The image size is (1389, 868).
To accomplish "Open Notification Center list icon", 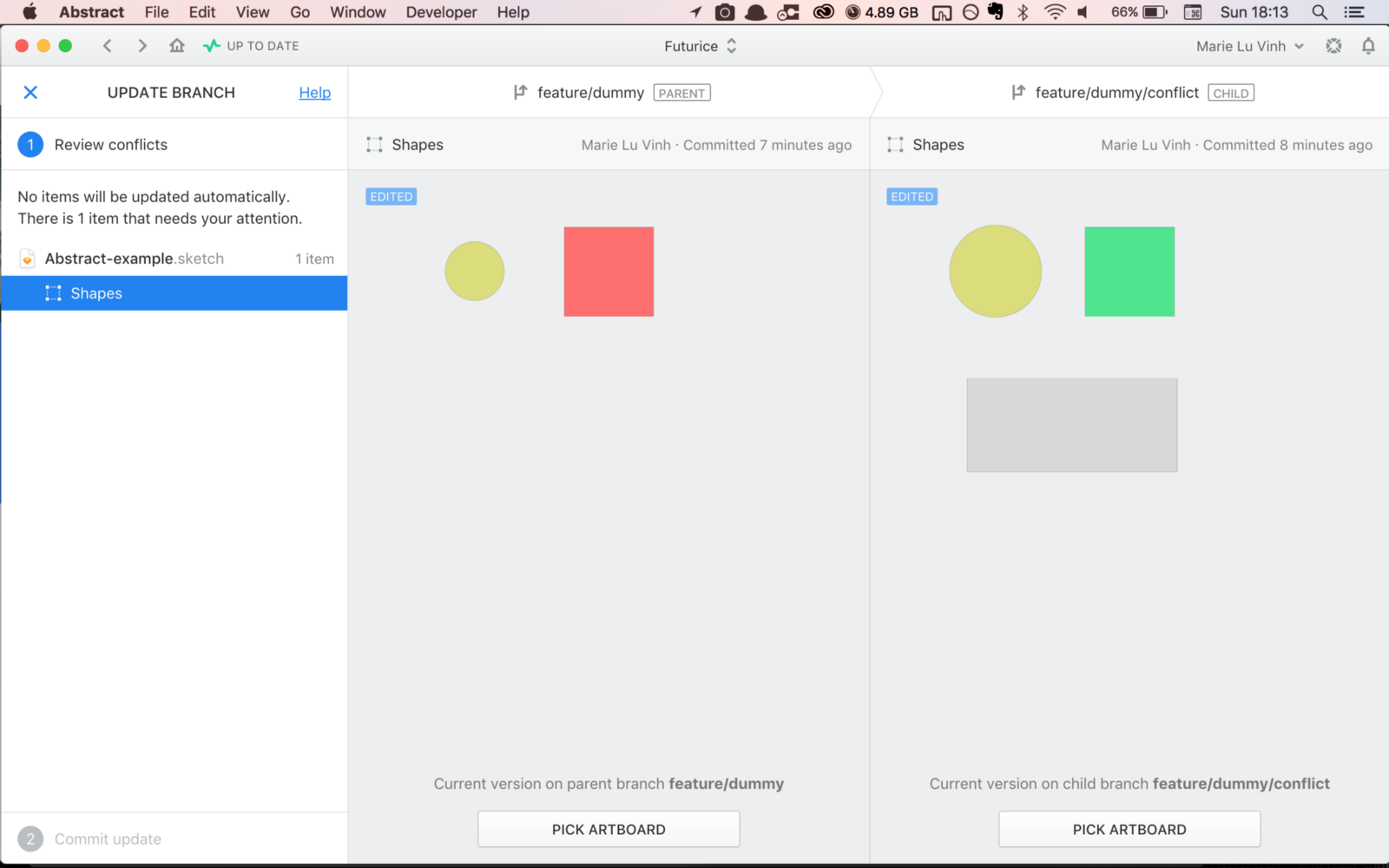I will click(x=1354, y=12).
